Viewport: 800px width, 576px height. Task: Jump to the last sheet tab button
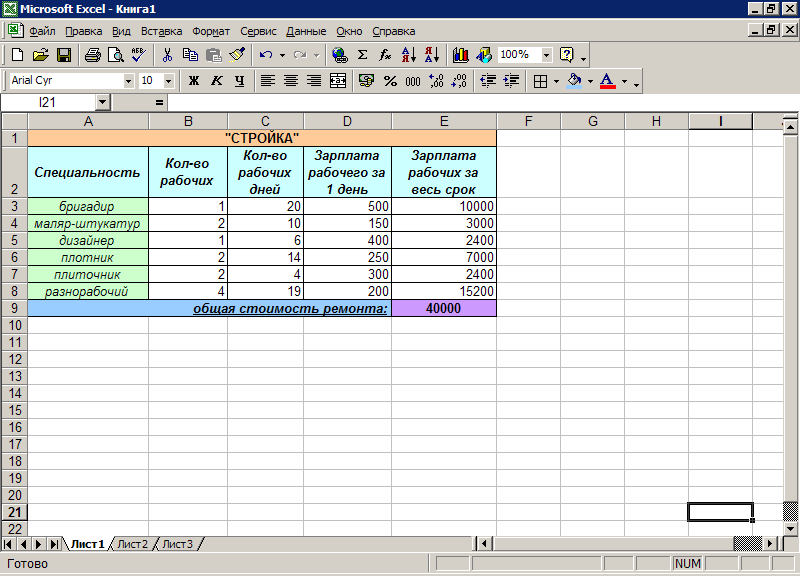(54, 544)
